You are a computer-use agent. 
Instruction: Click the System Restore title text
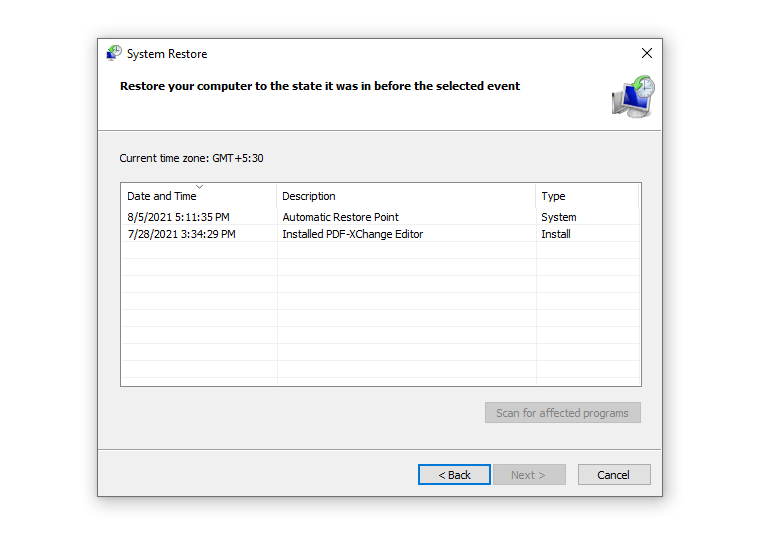point(167,54)
